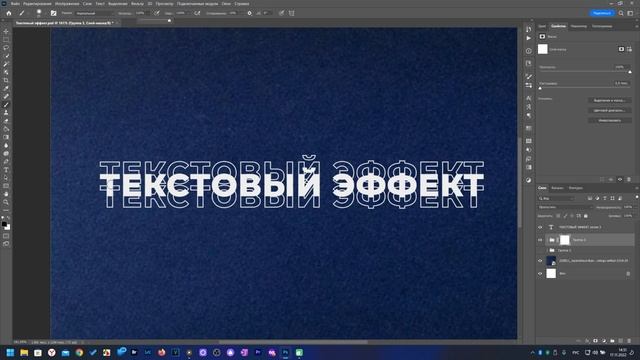Open smoothing options gear icon
Viewport: 640px width, 360px height.
pyautogui.click(x=249, y=13)
